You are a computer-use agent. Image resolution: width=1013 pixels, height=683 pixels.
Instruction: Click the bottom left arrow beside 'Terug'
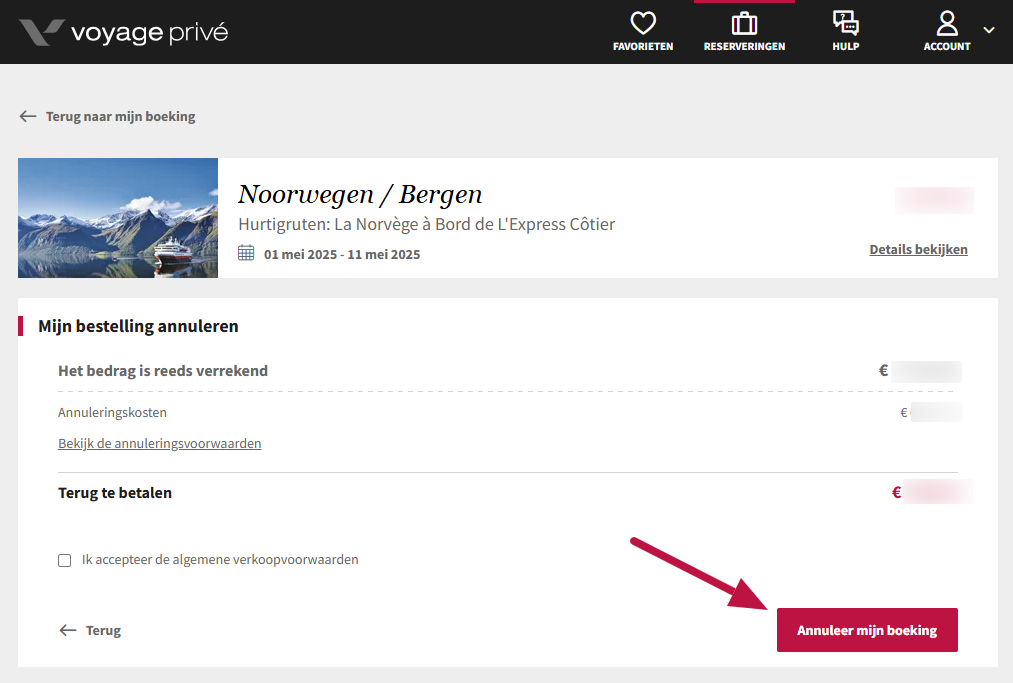(68, 630)
